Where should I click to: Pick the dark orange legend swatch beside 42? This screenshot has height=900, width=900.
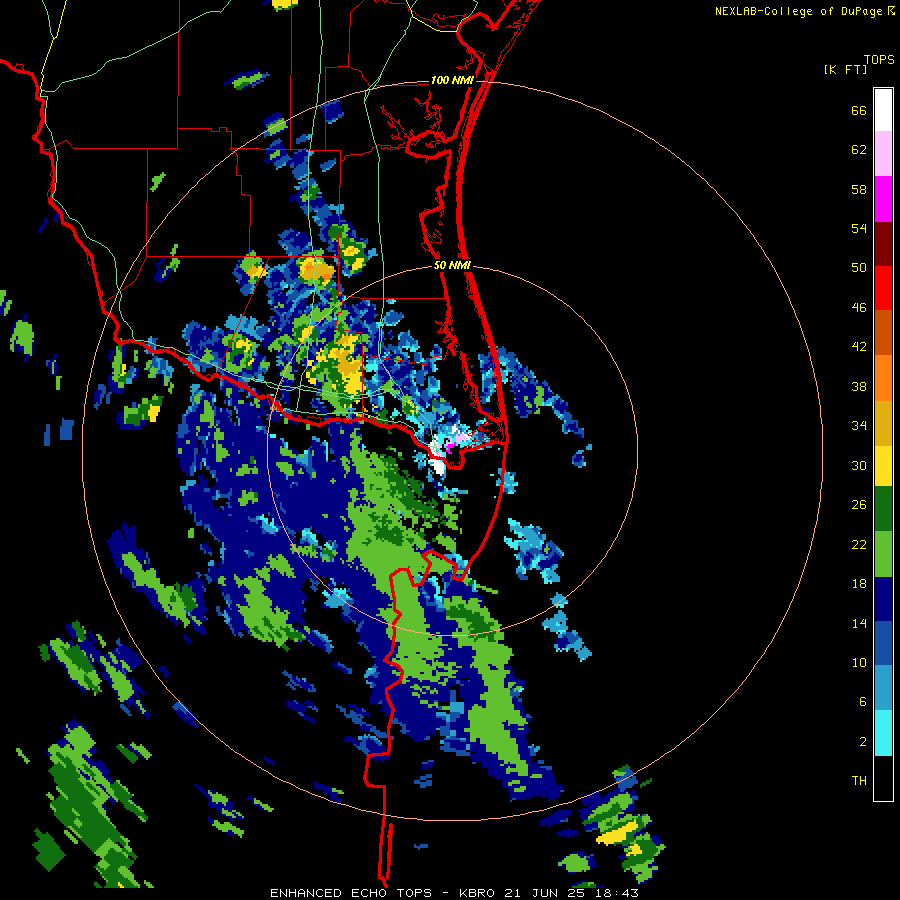(883, 332)
